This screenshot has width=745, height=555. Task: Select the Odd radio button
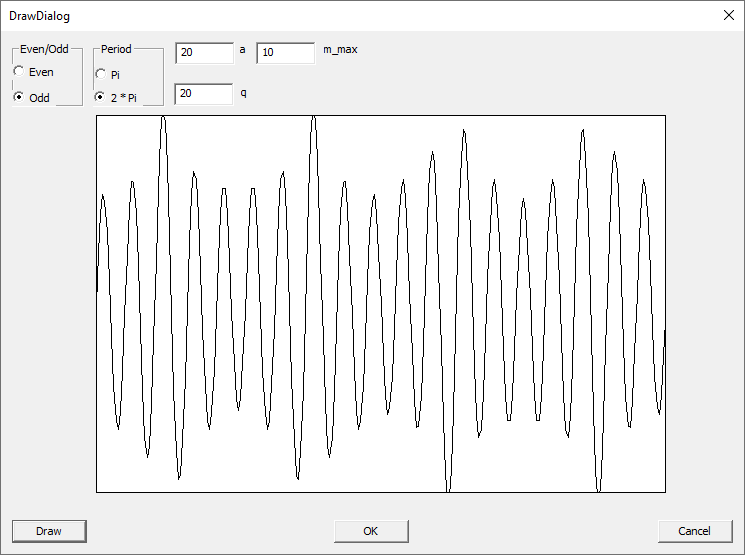pos(19,98)
